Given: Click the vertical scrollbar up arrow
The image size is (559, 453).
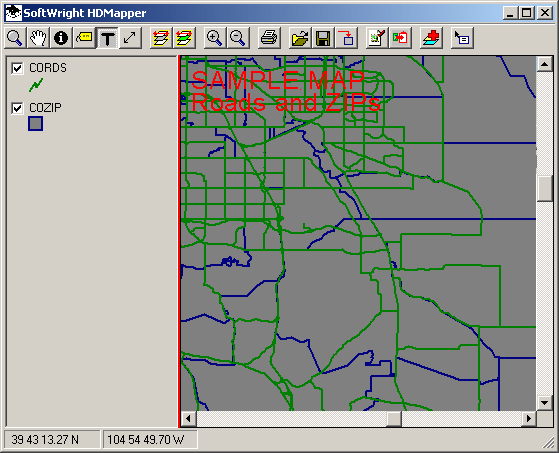Looking at the screenshot, I should click(544, 64).
